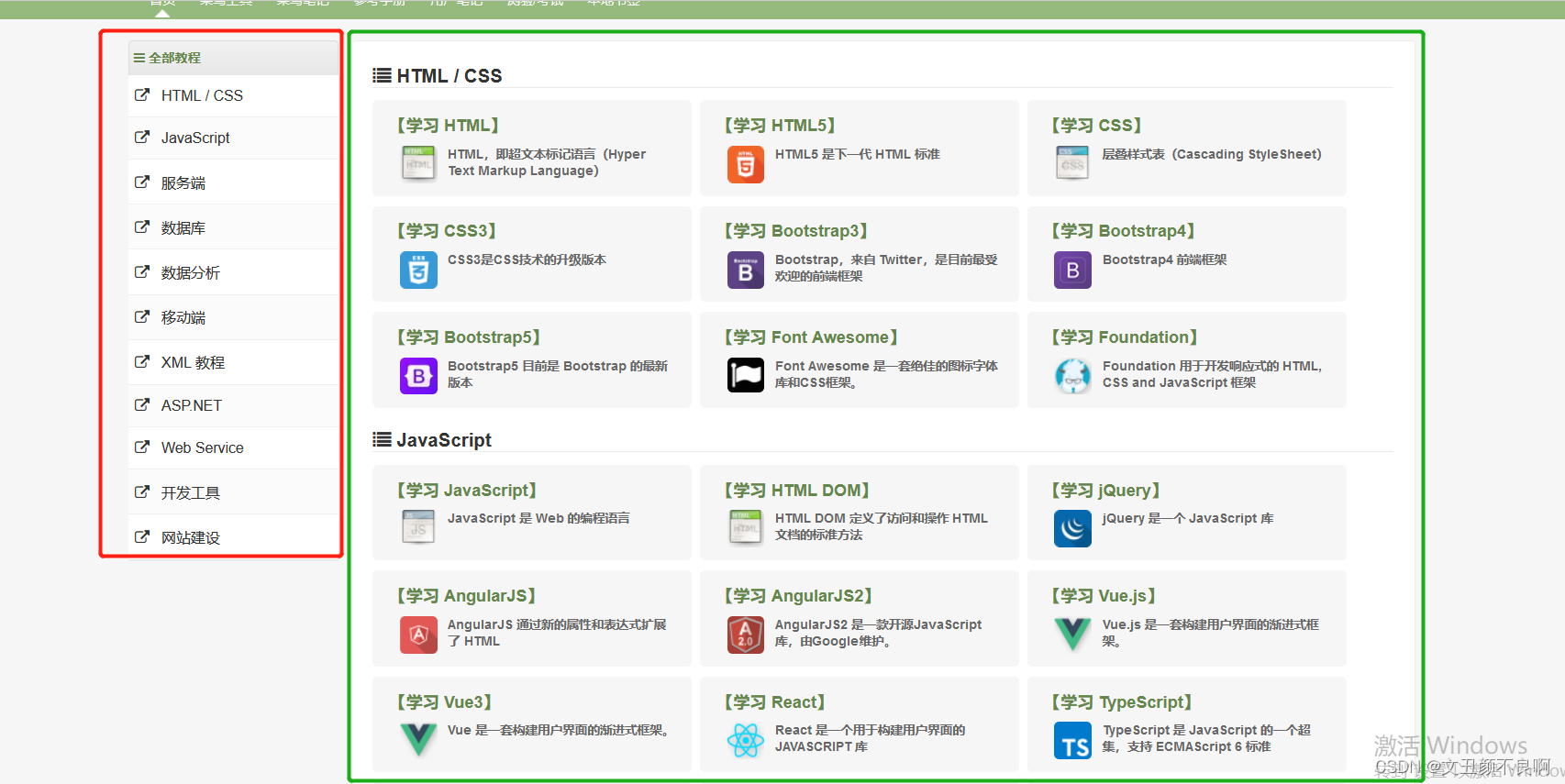Click the jQuery logo icon
This screenshot has height=784, width=1565.
(1072, 528)
